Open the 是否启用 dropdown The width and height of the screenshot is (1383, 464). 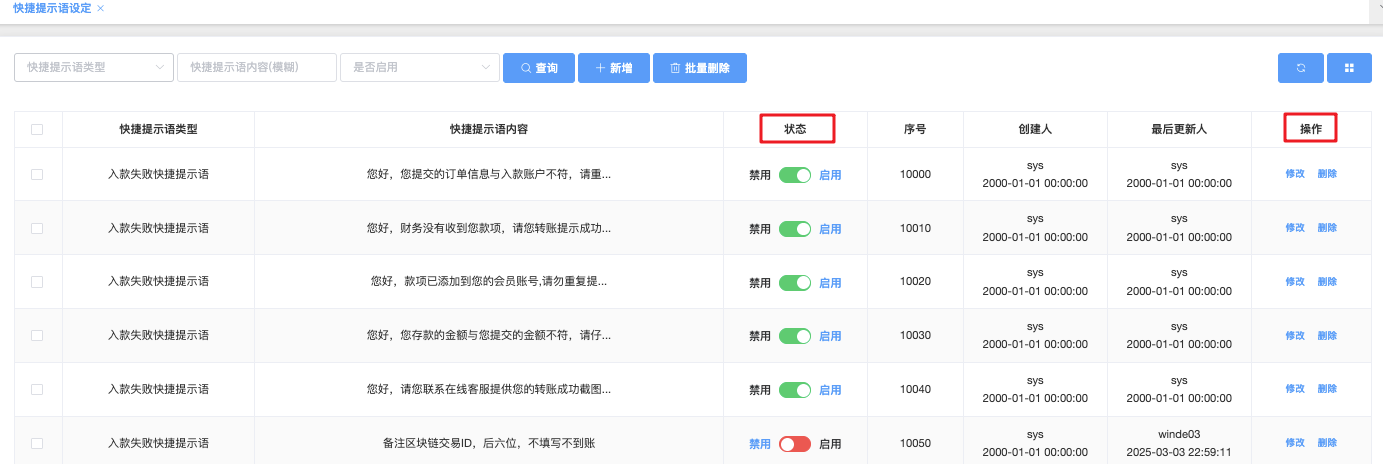tap(420, 68)
